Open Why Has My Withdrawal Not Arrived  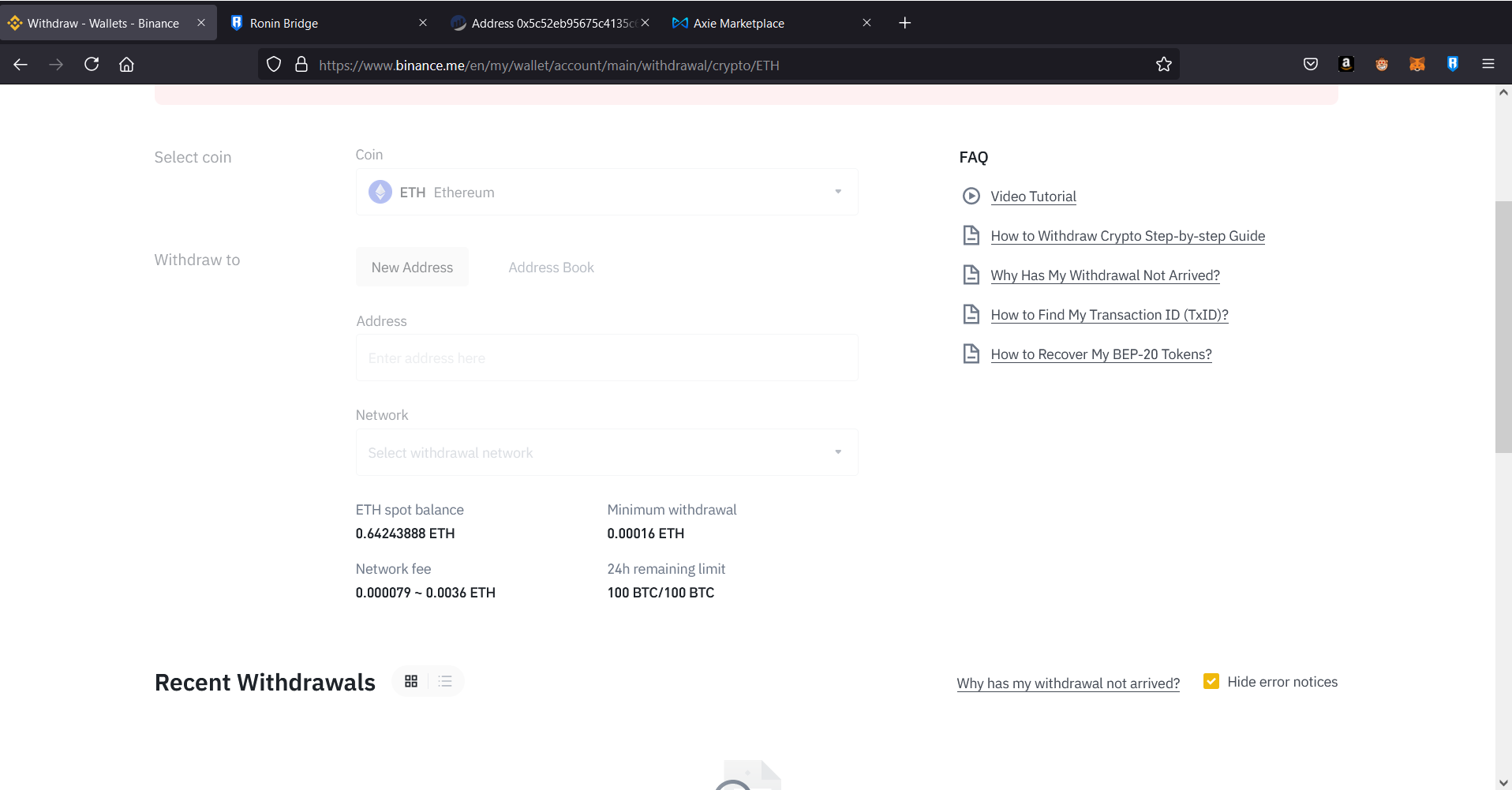coord(1105,275)
